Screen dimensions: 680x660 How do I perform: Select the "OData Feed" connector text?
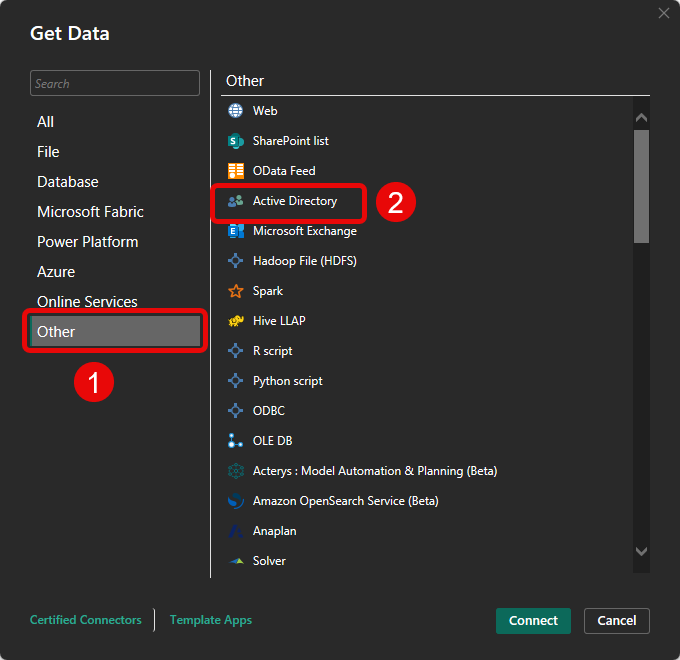[284, 171]
